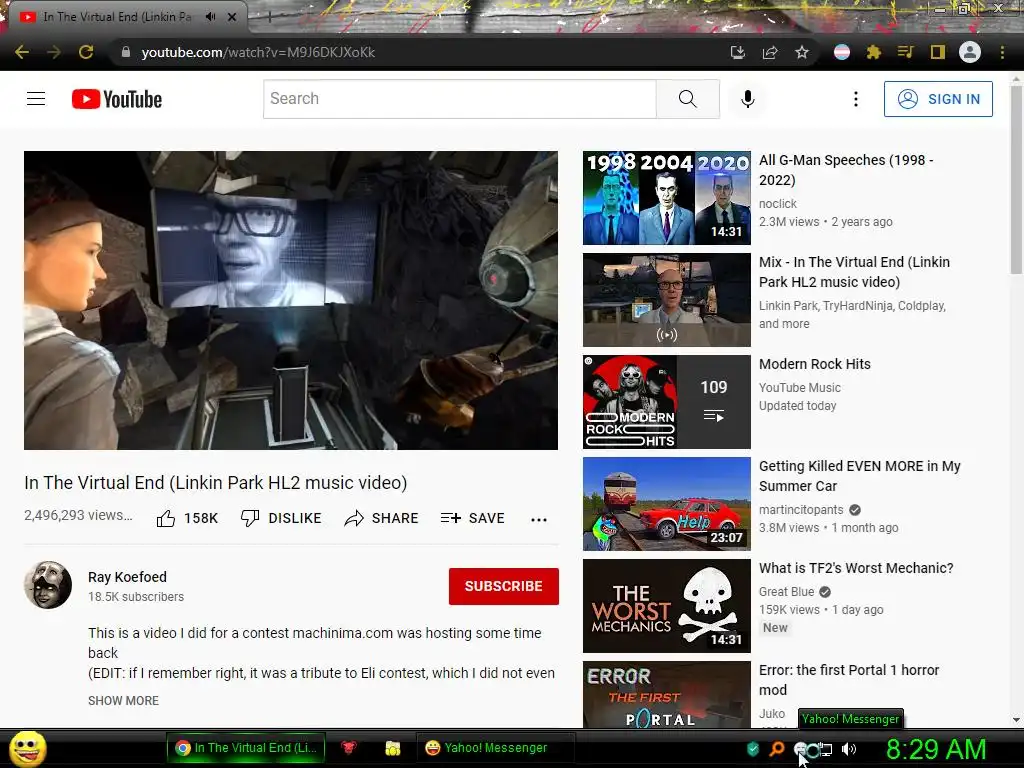Open the smiley Start button on taskbar
The image size is (1024, 768).
pyautogui.click(x=27, y=748)
